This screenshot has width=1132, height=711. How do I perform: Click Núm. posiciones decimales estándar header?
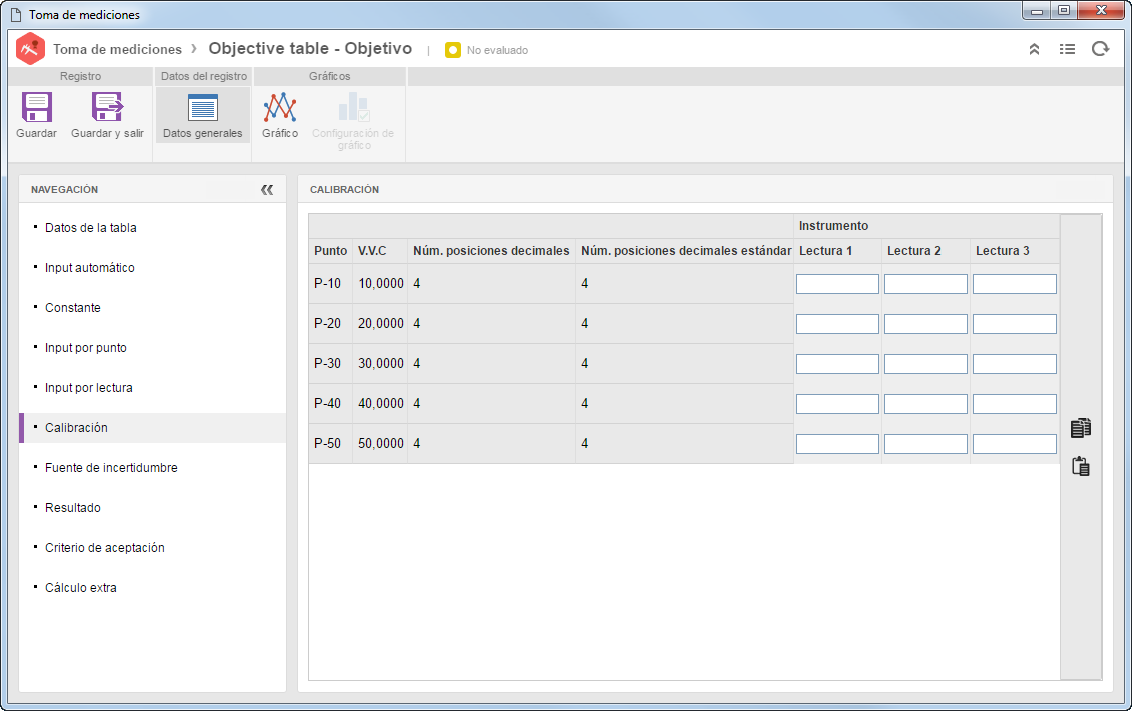pyautogui.click(x=686, y=250)
